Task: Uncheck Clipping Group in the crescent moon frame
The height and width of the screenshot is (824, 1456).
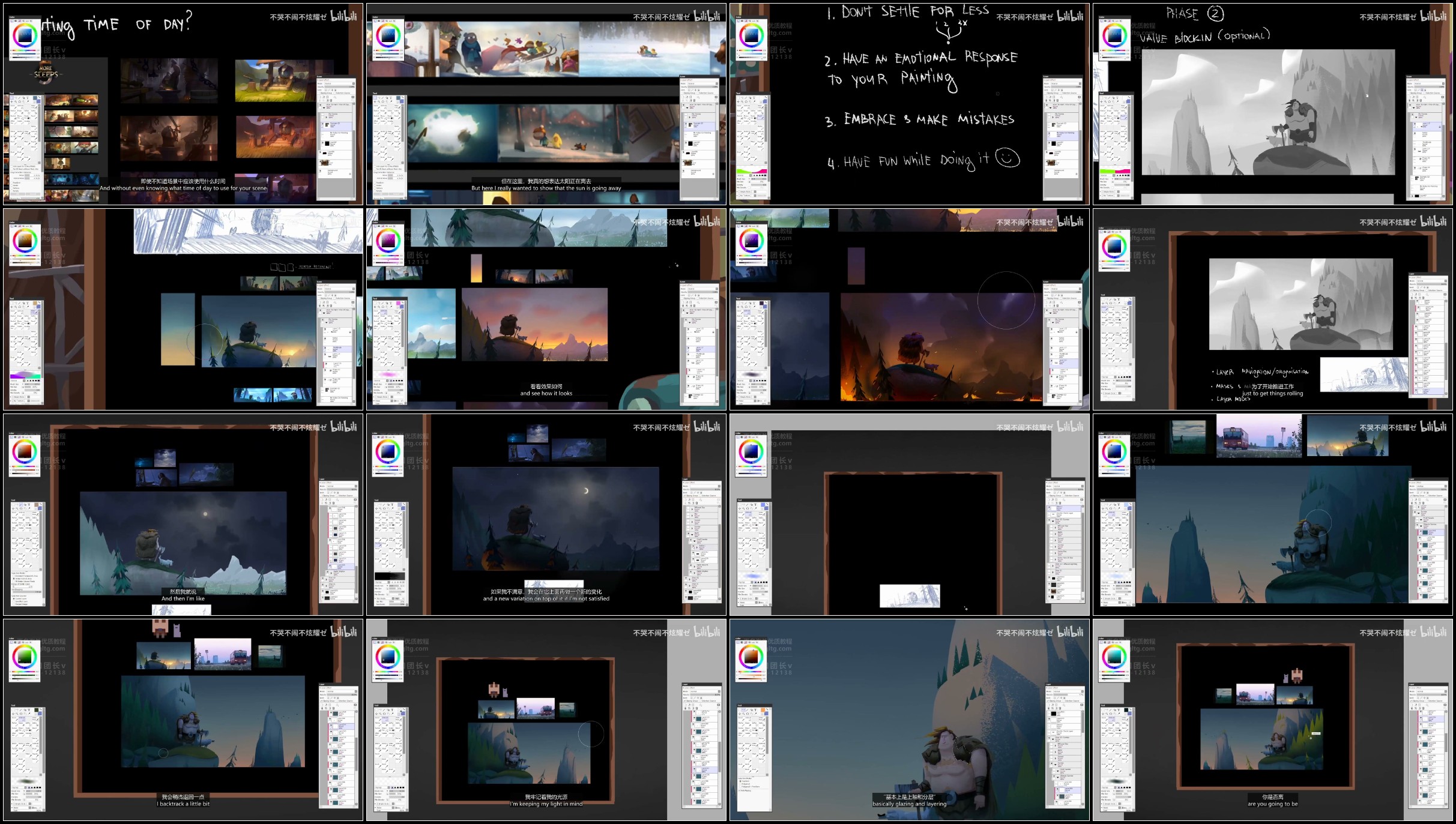Action: (684, 496)
